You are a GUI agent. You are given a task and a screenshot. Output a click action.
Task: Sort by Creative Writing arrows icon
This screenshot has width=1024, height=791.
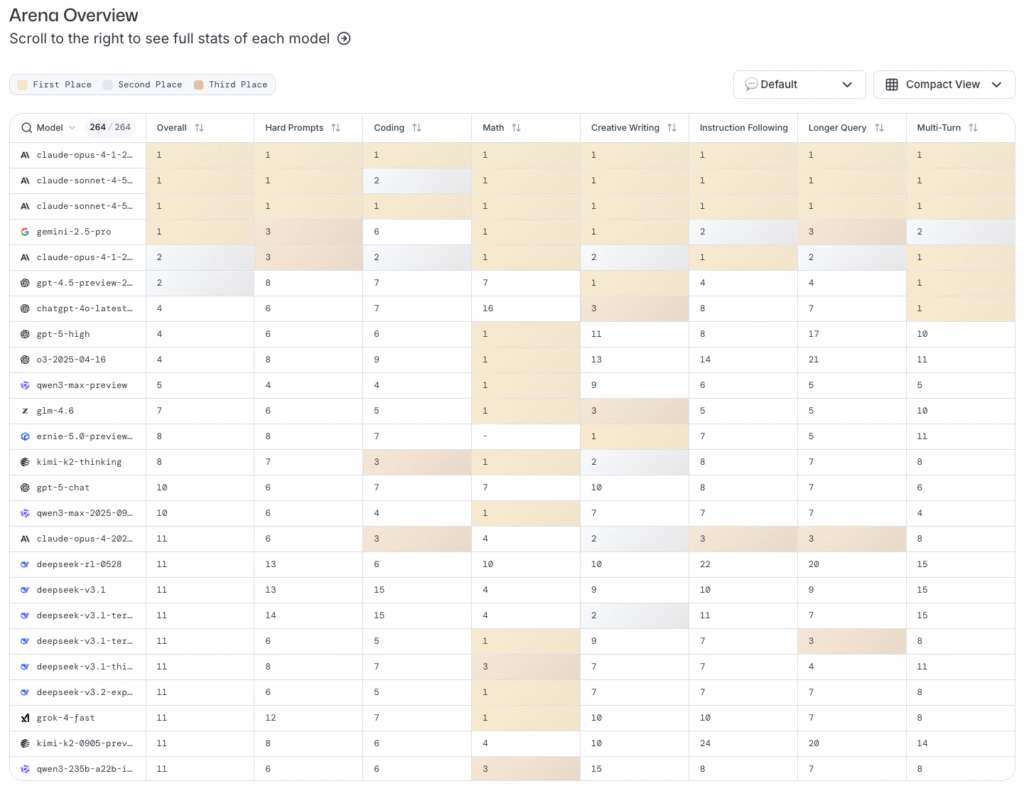click(x=672, y=128)
